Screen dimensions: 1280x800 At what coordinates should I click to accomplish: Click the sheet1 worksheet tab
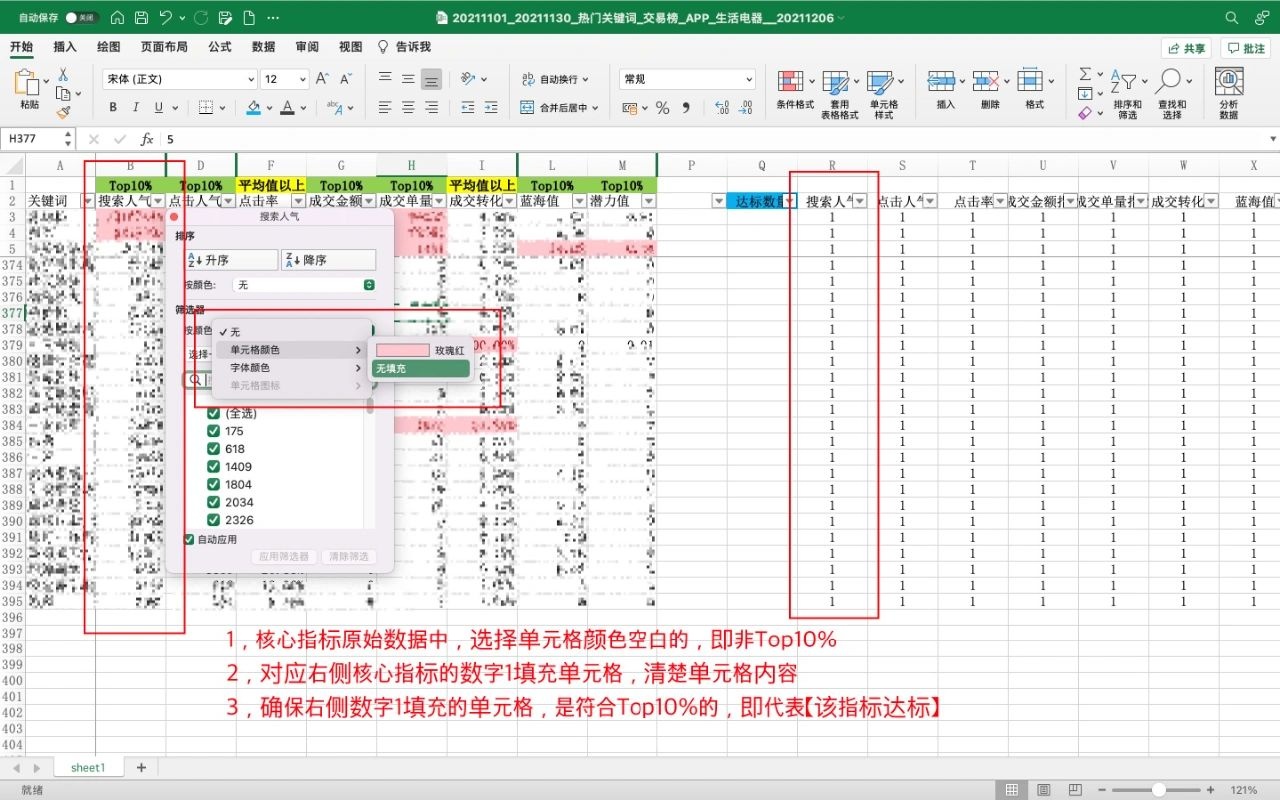point(87,768)
